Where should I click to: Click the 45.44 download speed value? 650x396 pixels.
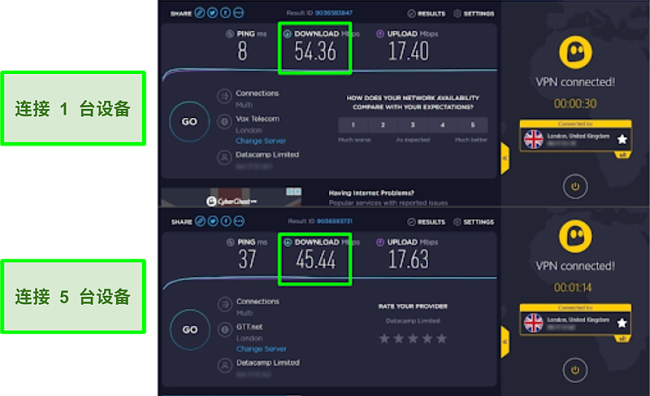point(315,260)
